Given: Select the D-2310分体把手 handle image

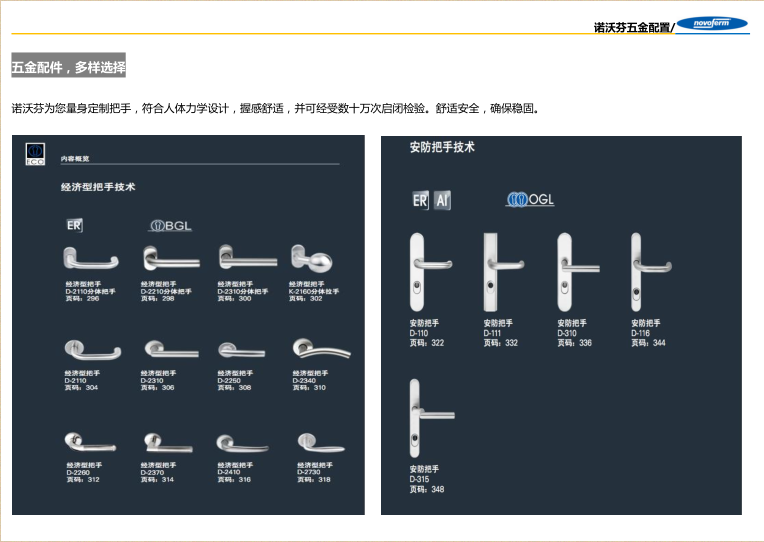Looking at the screenshot, I should (248, 257).
